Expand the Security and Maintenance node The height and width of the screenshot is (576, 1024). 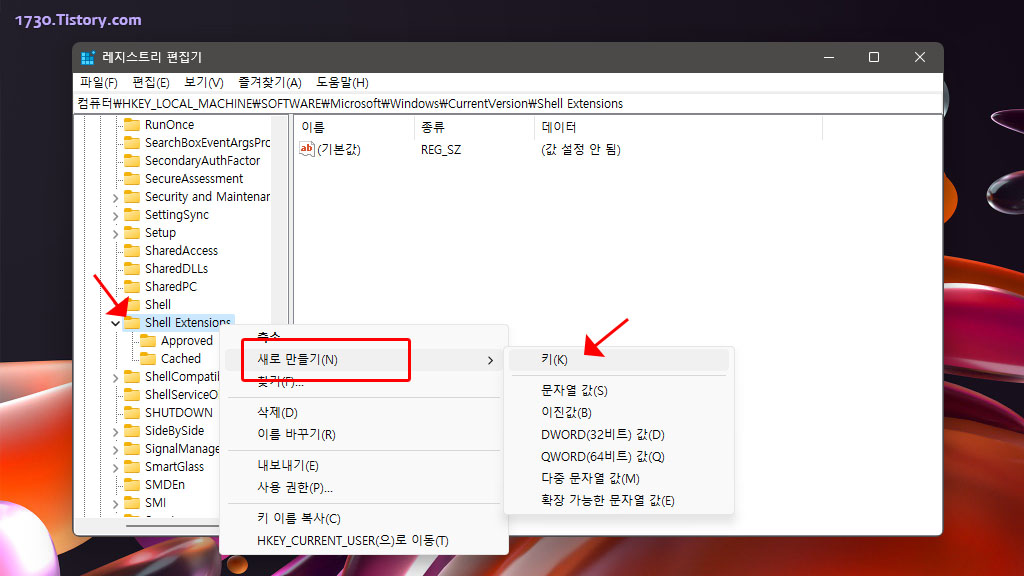(116, 197)
